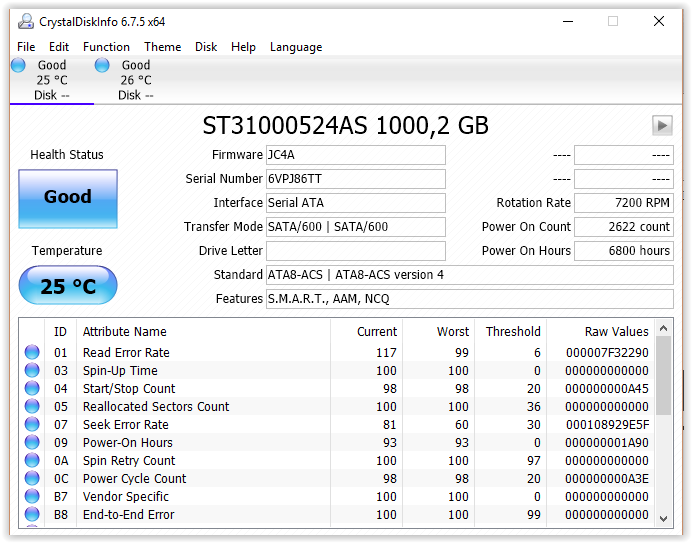Click the Firmware field JC4A
The height and width of the screenshot is (543, 692).
click(356, 155)
